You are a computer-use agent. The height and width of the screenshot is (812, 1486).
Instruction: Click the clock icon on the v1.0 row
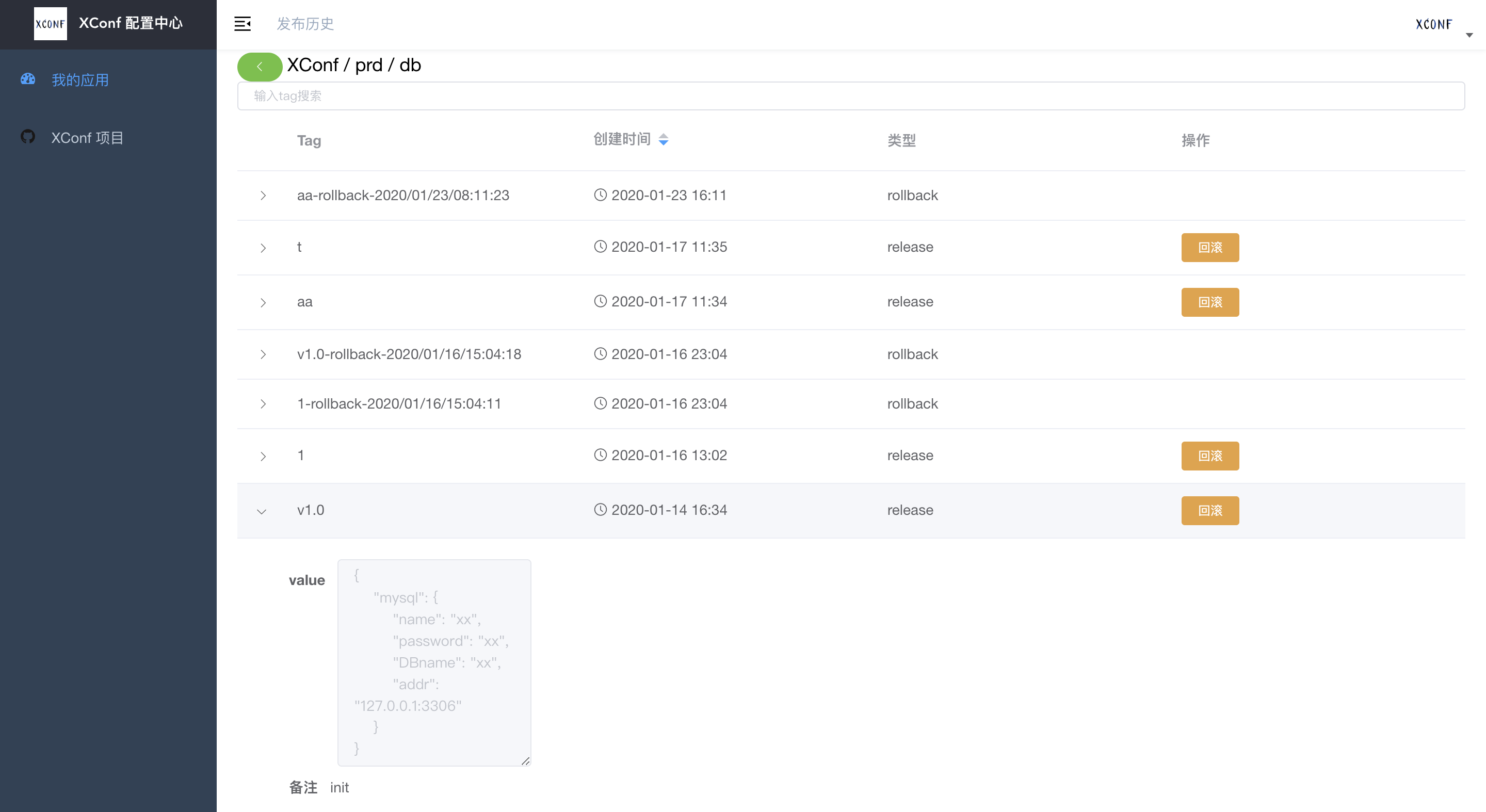600,510
